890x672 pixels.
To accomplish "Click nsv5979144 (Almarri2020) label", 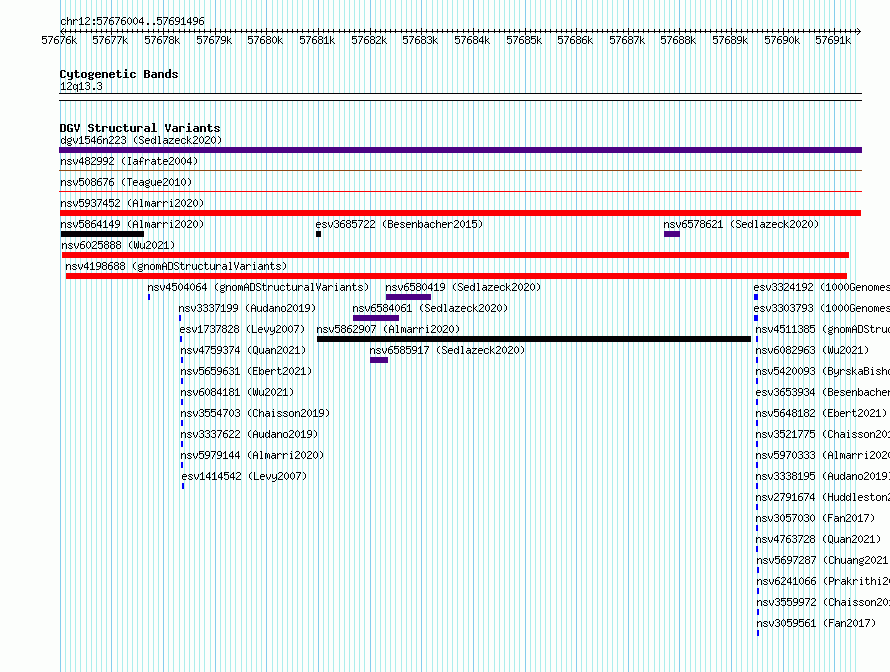I will [252, 455].
